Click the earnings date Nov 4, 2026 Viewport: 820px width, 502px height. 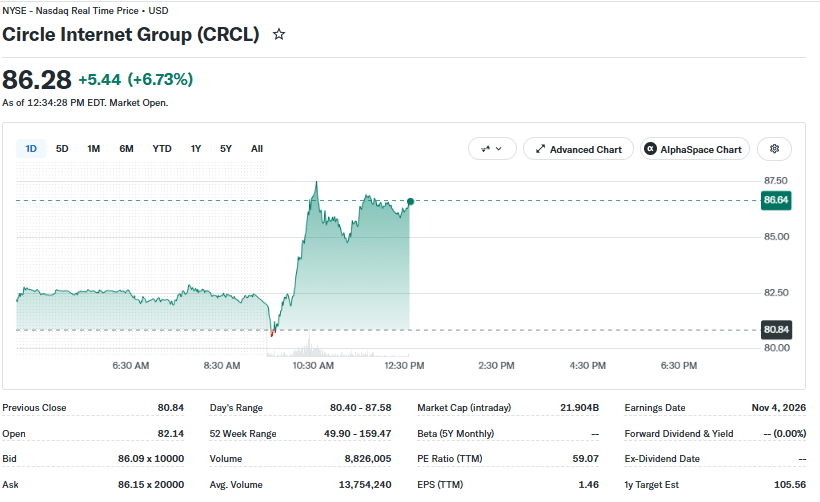point(779,408)
